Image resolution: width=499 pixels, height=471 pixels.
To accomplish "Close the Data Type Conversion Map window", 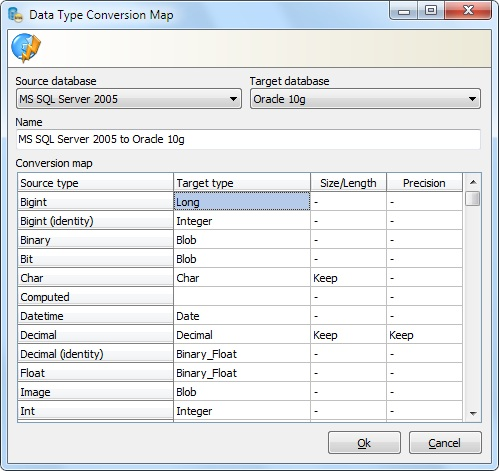I will click(x=468, y=11).
